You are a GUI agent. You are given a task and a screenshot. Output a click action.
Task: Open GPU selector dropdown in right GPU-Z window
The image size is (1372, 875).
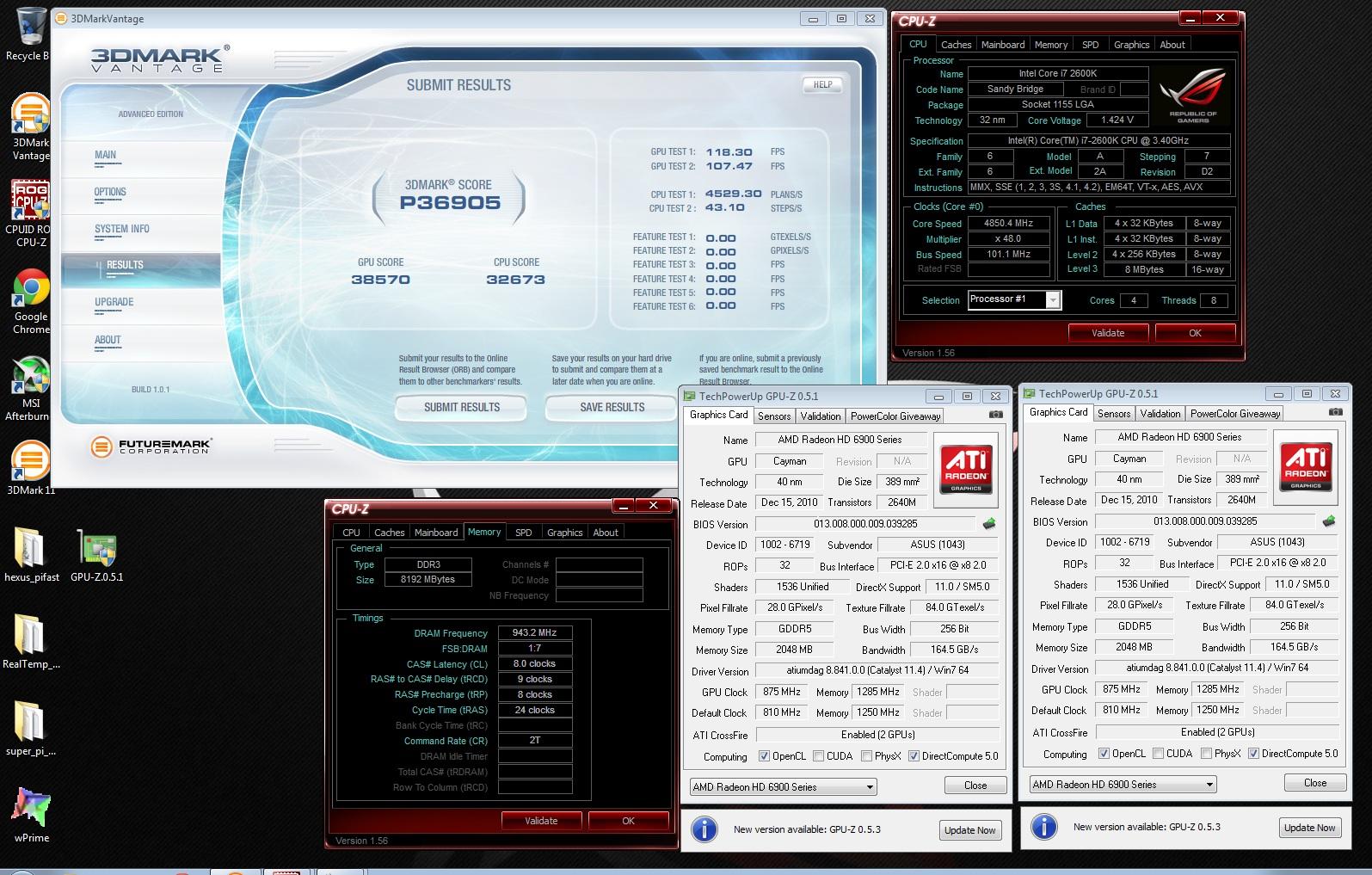[x=1123, y=784]
